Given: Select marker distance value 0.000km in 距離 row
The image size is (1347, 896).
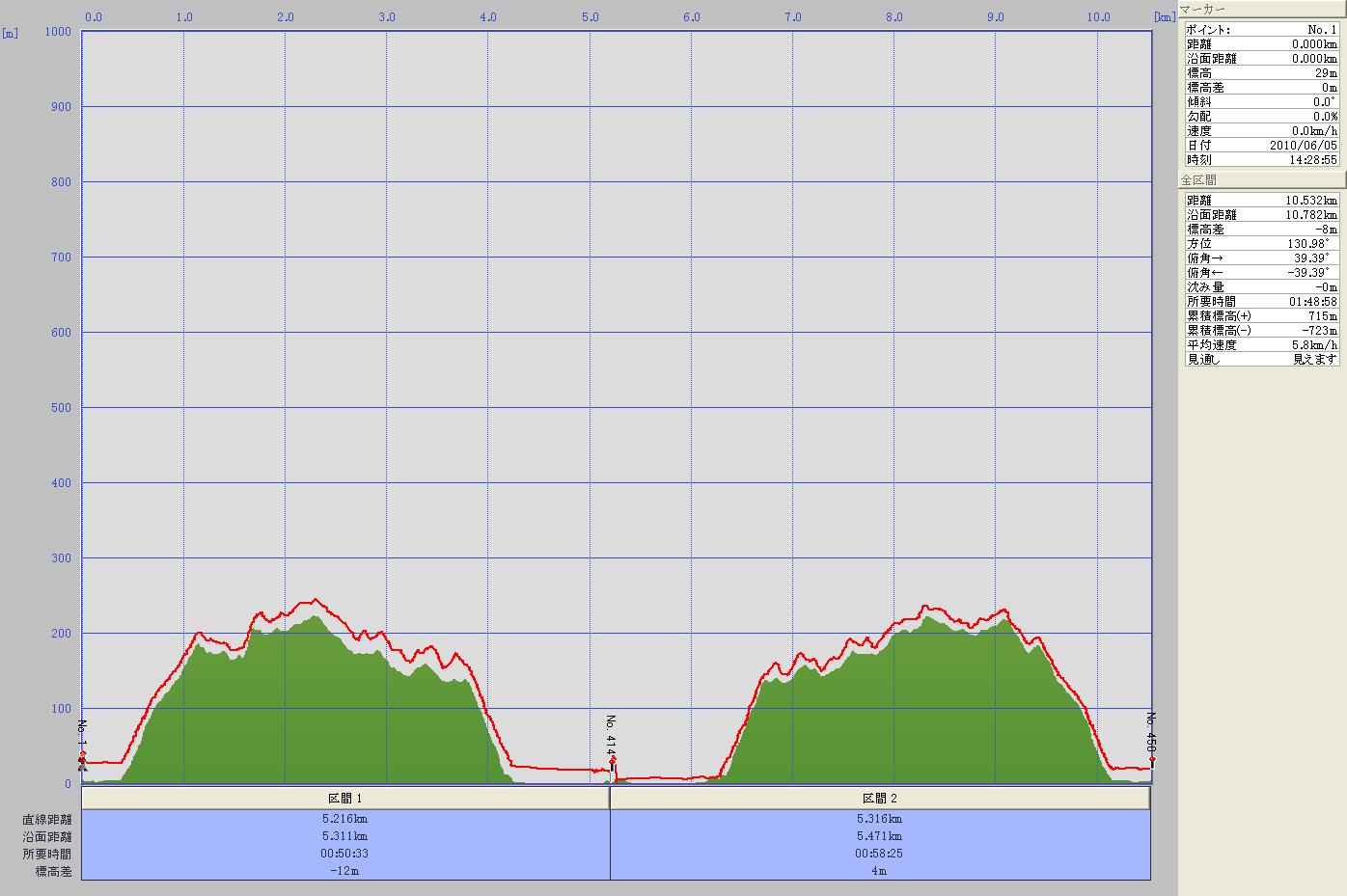Looking at the screenshot, I should coord(1315,44).
